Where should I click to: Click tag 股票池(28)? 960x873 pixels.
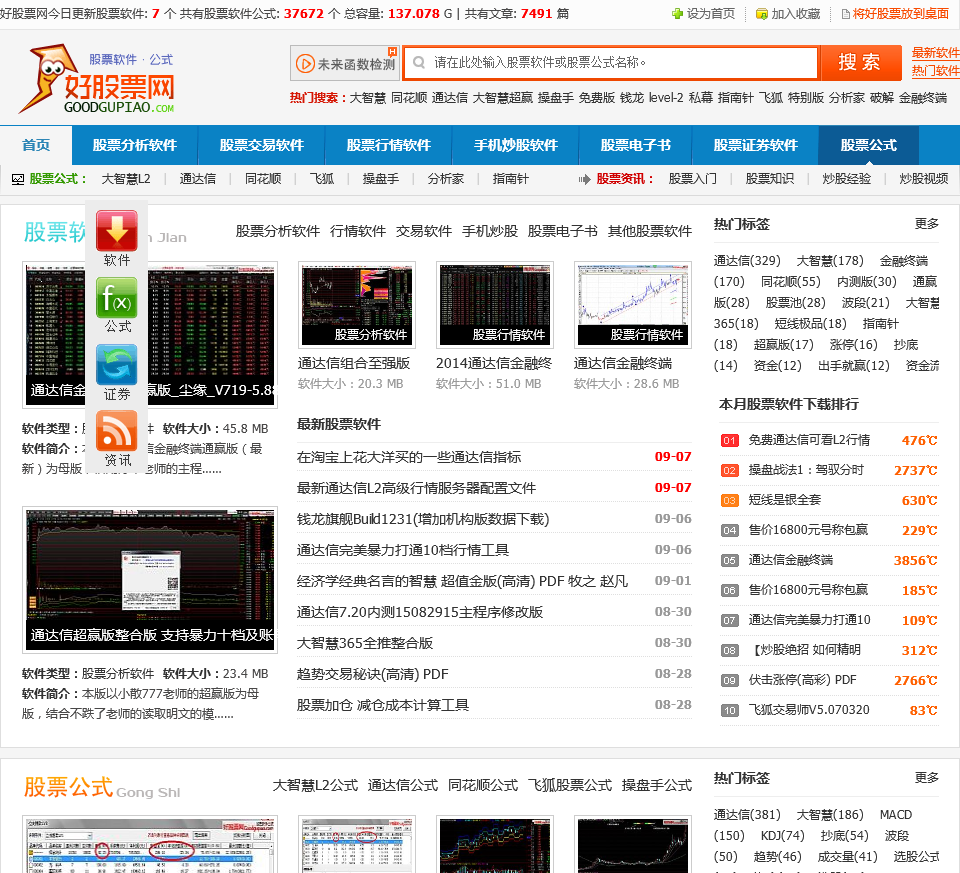[795, 303]
